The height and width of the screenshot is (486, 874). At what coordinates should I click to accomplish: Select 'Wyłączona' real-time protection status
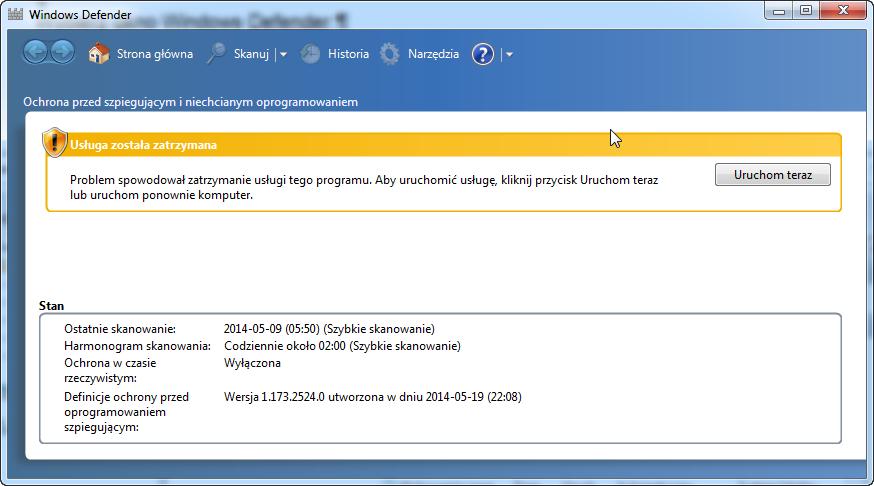pos(252,363)
